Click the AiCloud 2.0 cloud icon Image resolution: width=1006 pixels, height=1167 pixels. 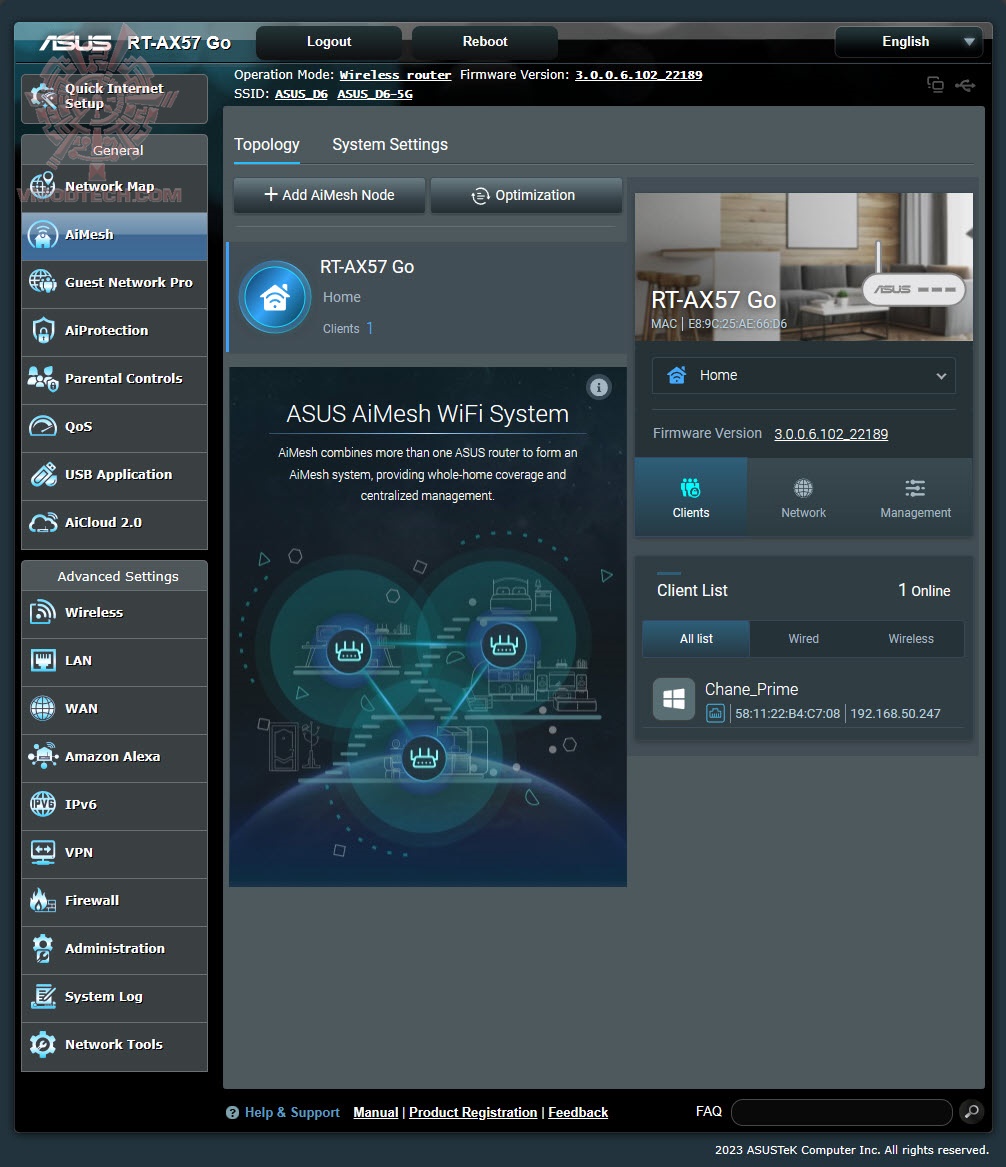coord(42,522)
